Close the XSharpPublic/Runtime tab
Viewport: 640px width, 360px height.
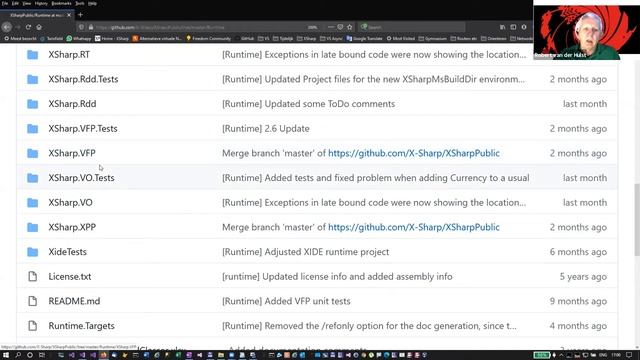coord(69,15)
